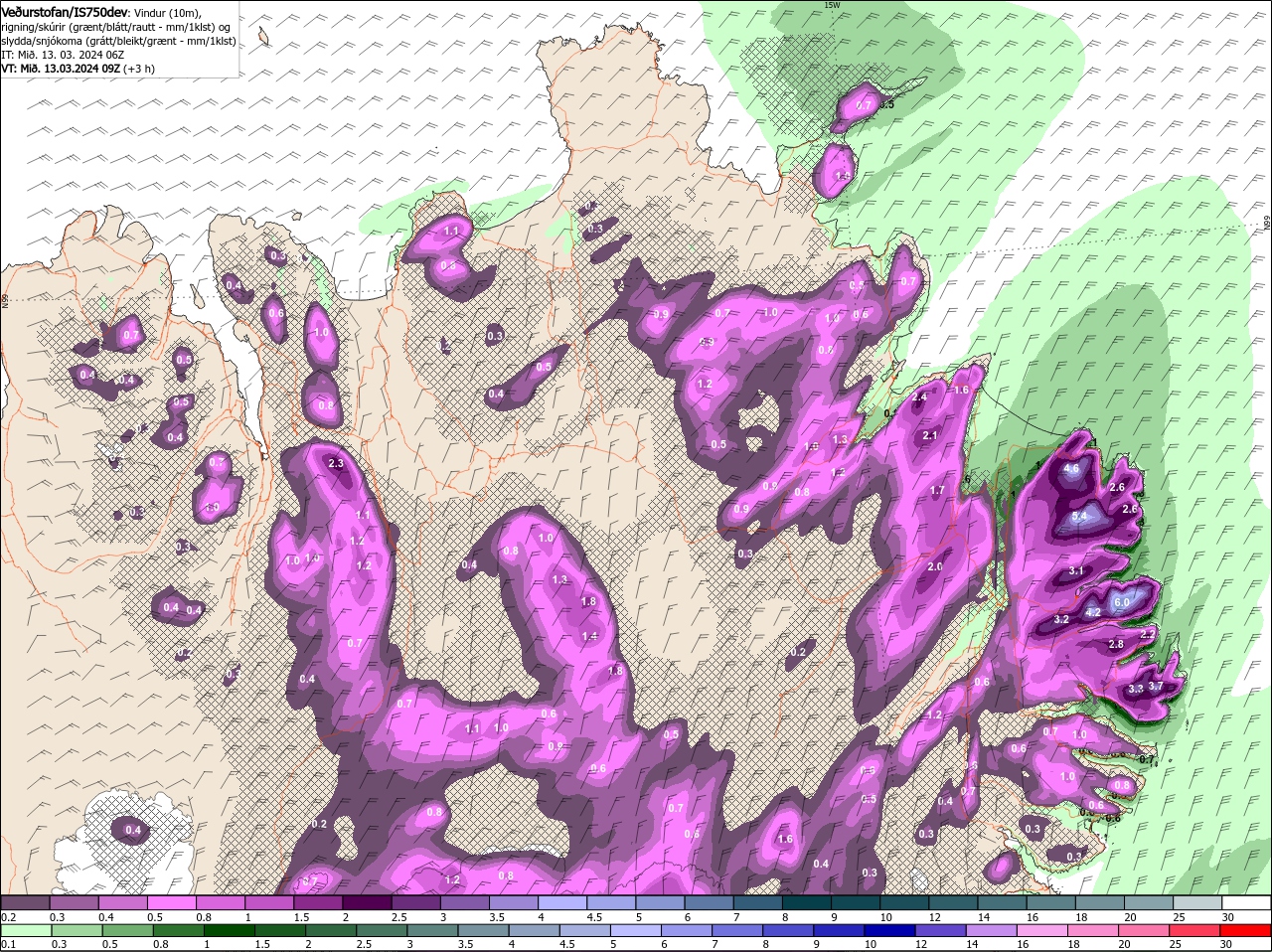Click the 3.1 precipitation value on map
Viewport: 1272px width, 952px height.
pos(1076,571)
